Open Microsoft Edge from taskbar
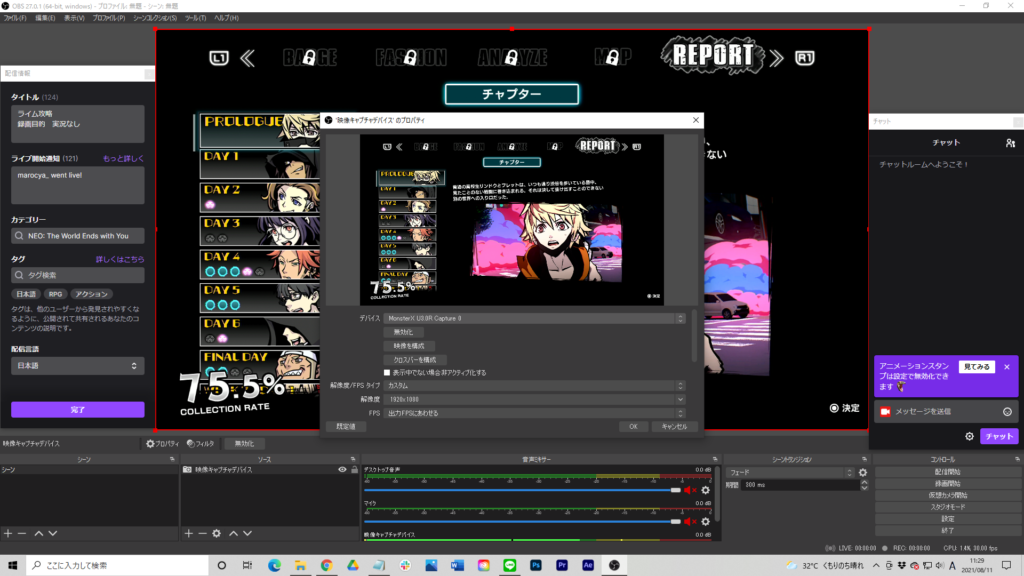 point(274,565)
